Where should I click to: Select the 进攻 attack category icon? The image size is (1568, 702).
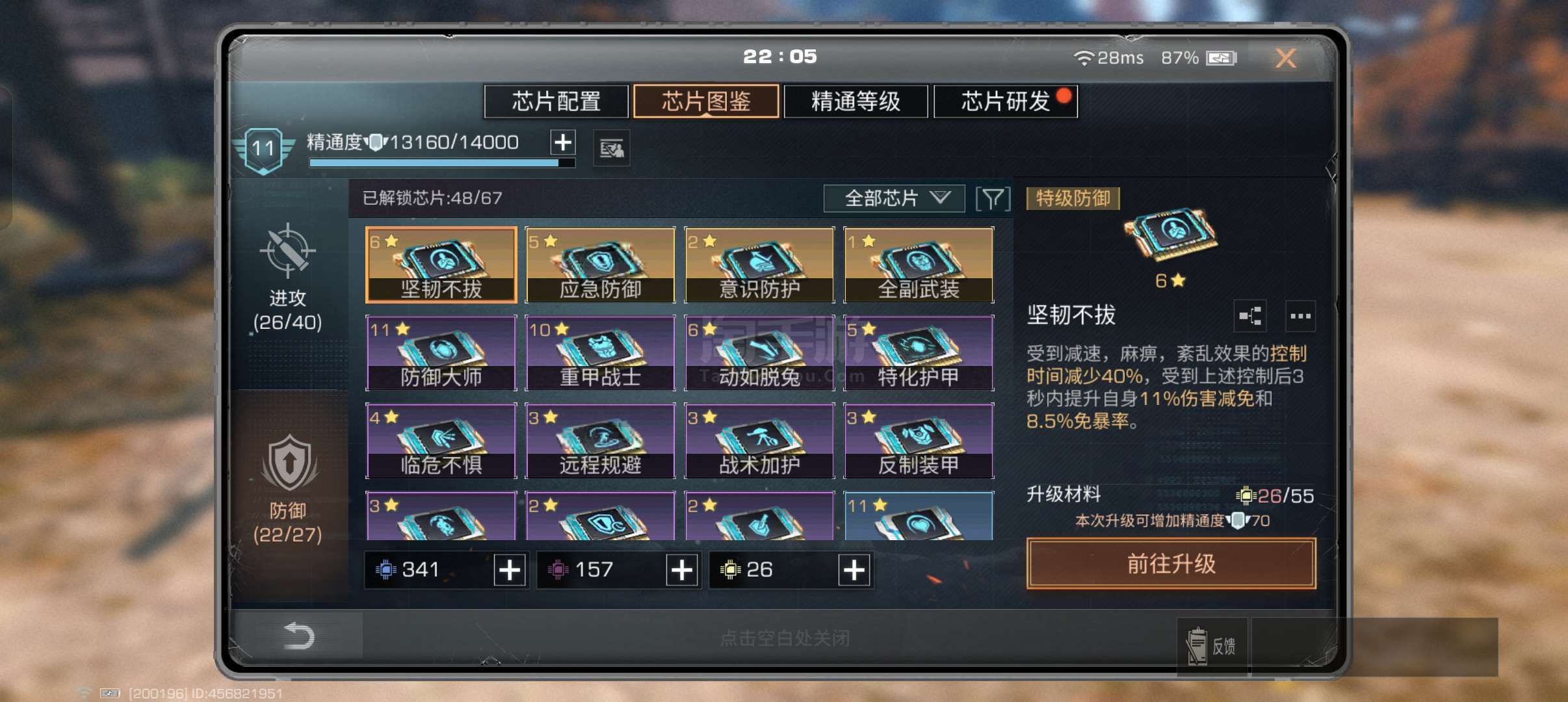[287, 252]
